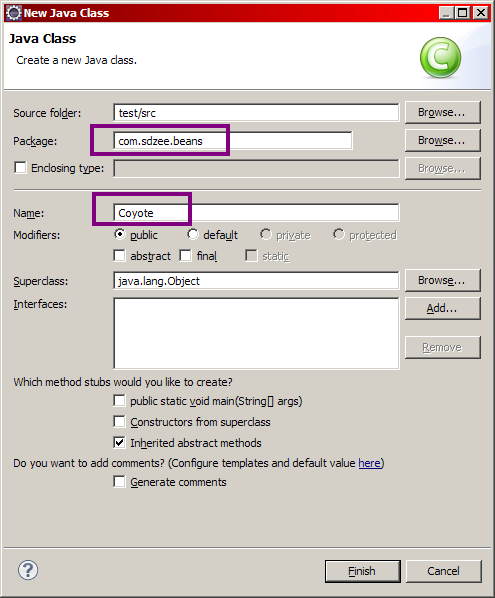Browse for the superclass
The height and width of the screenshot is (598, 495).
tap(442, 280)
